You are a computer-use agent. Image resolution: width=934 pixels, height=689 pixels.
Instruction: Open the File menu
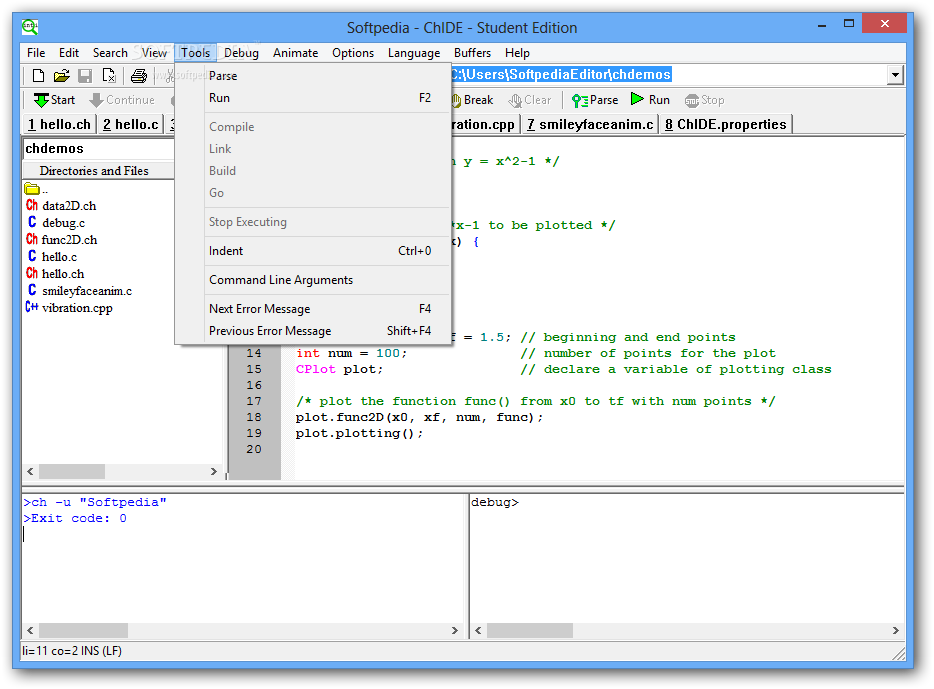[36, 53]
